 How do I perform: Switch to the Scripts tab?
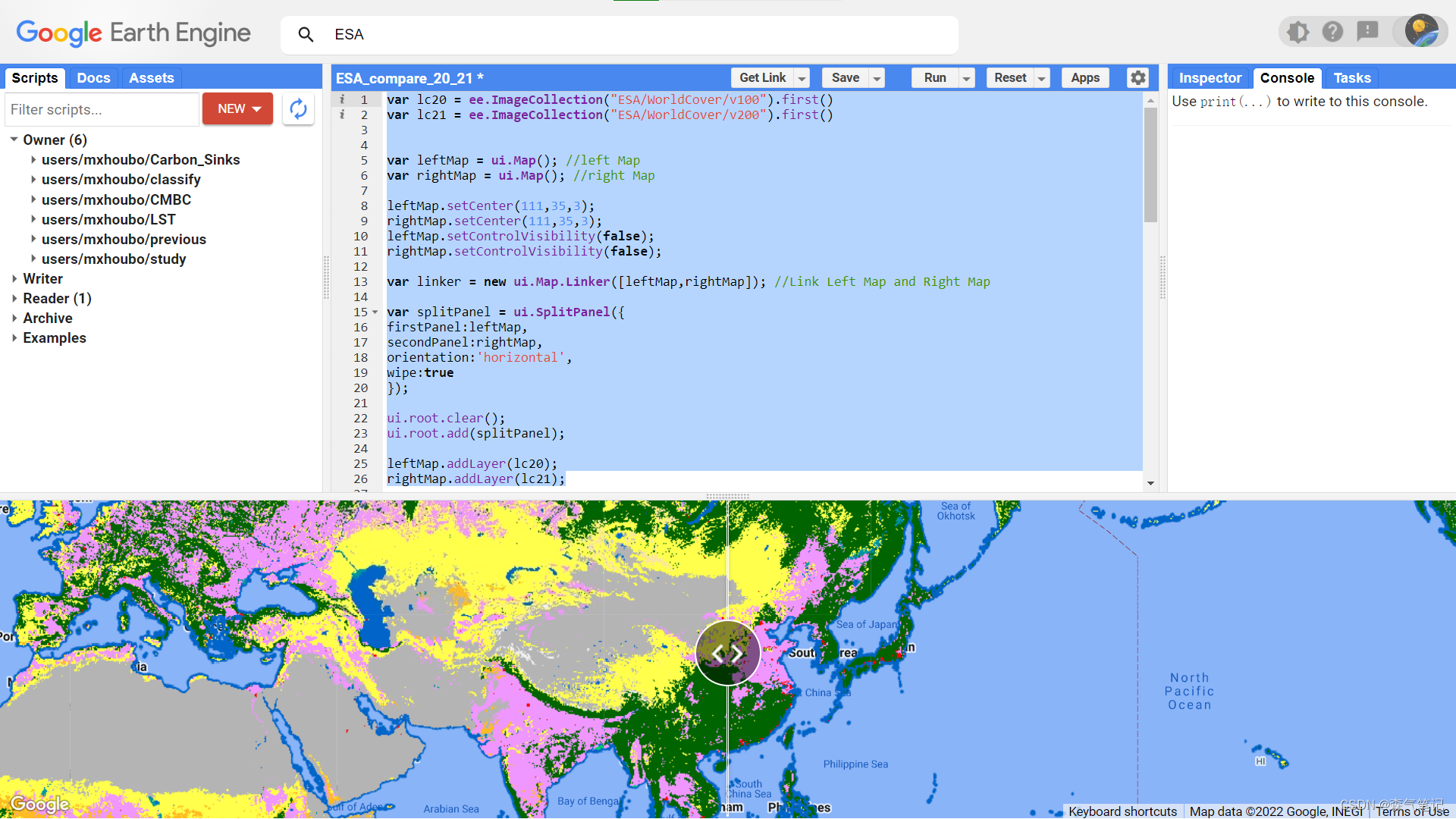[35, 77]
